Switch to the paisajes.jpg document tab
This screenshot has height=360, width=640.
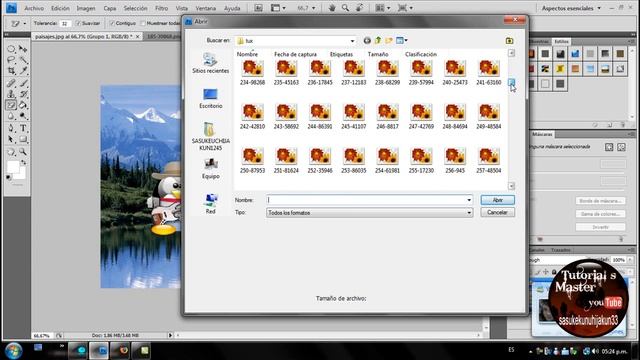tap(84, 36)
